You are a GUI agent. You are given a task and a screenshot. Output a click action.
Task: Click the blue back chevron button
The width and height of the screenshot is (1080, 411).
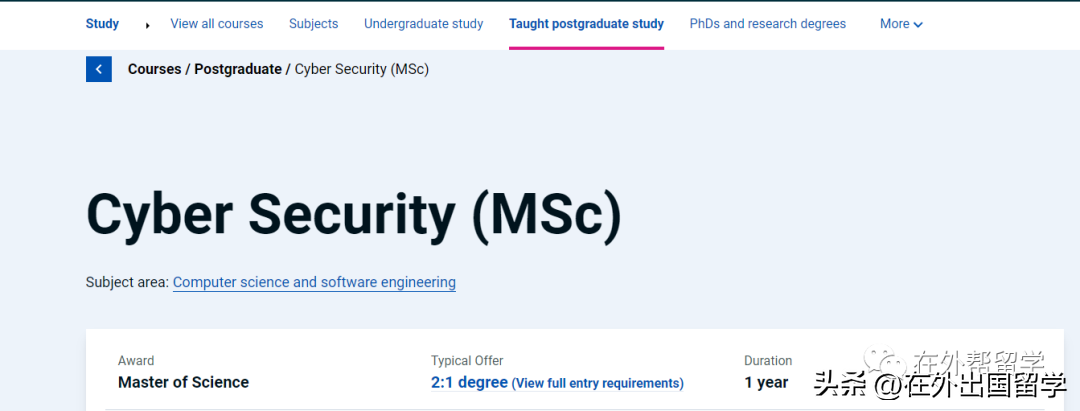(98, 69)
